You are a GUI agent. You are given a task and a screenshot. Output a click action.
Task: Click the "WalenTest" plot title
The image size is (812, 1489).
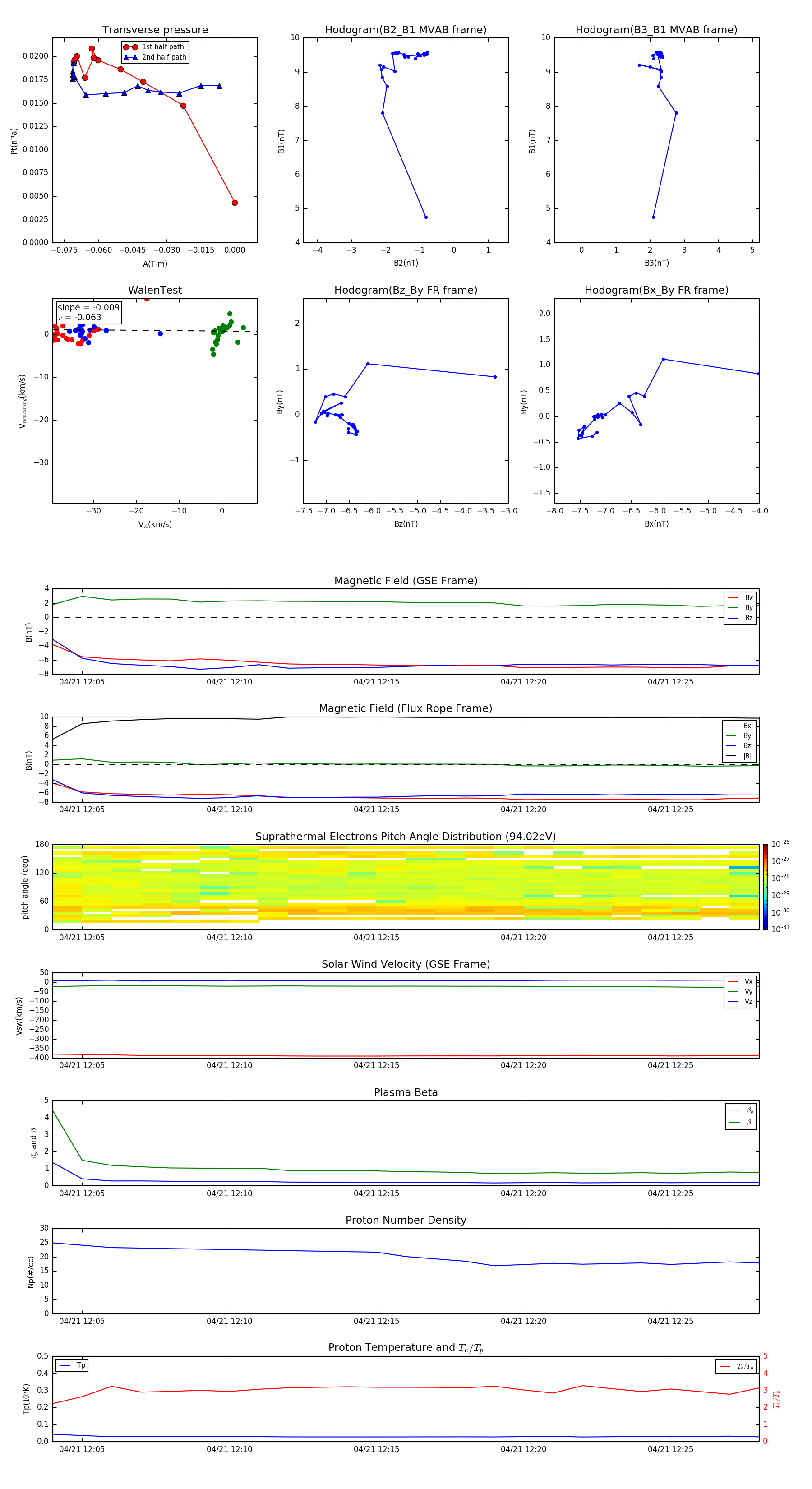point(155,290)
